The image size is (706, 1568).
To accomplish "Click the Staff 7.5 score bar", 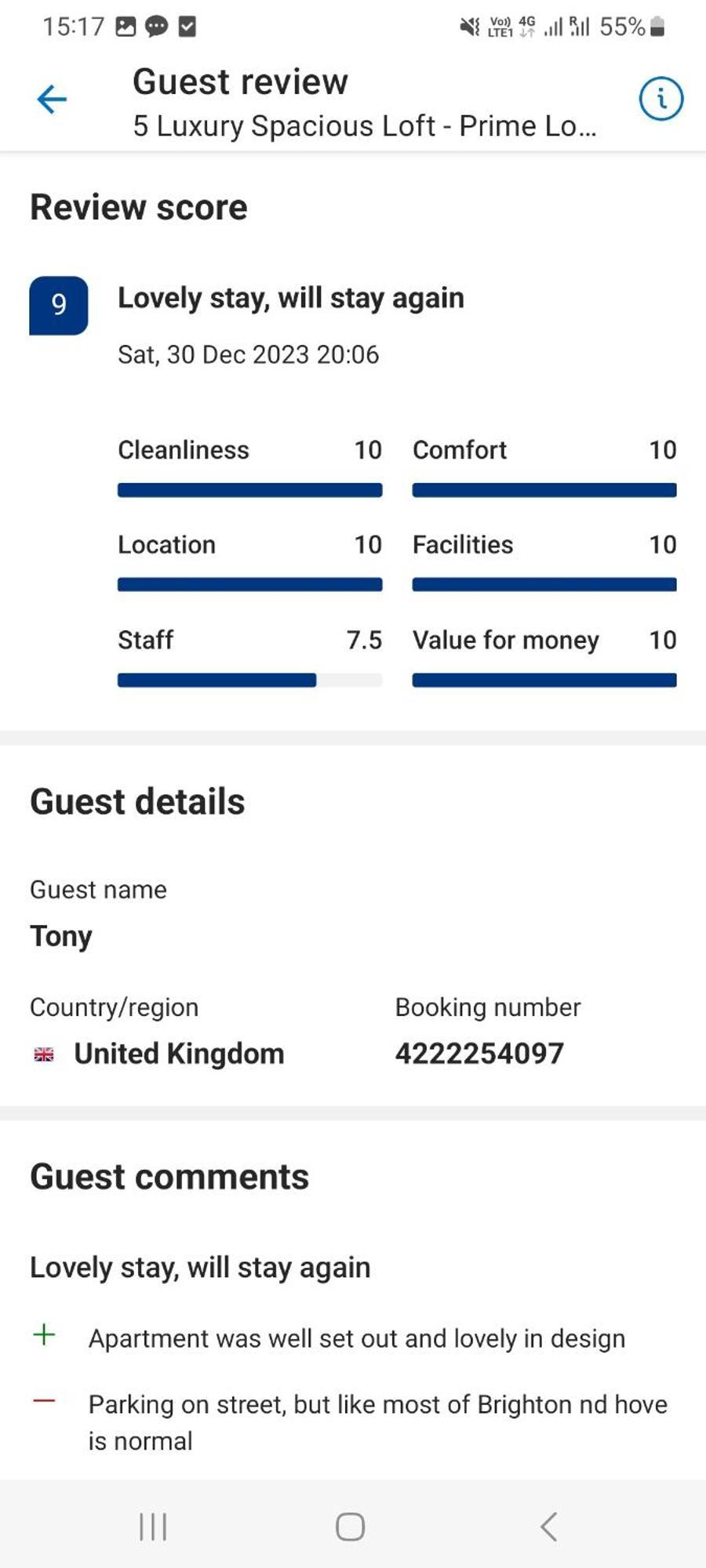I will pos(249,680).
